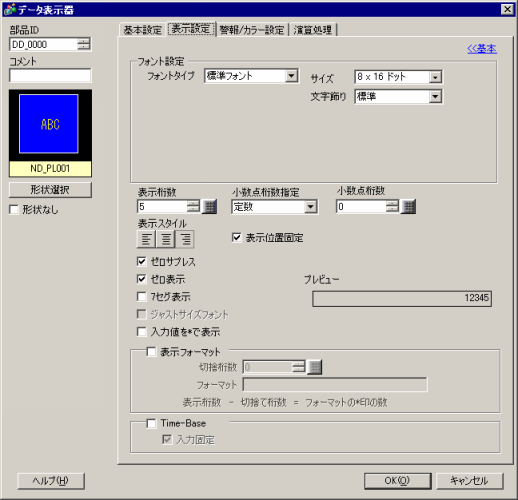Viewport: 518px width, 500px height.
Task: Click the spinner arrows on 表示桁数 field
Action: tap(193, 207)
